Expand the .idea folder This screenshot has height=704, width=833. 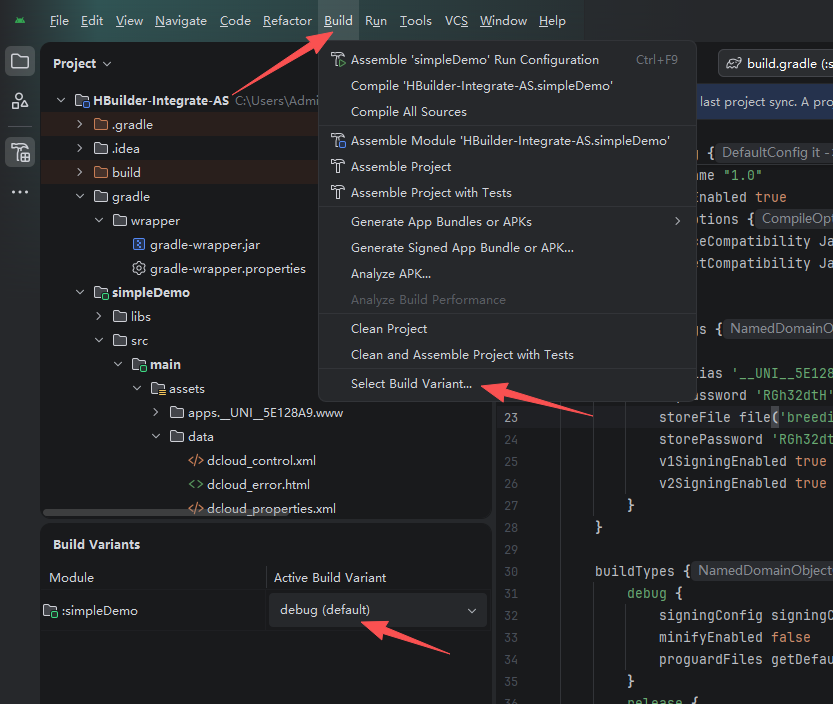click(x=80, y=148)
